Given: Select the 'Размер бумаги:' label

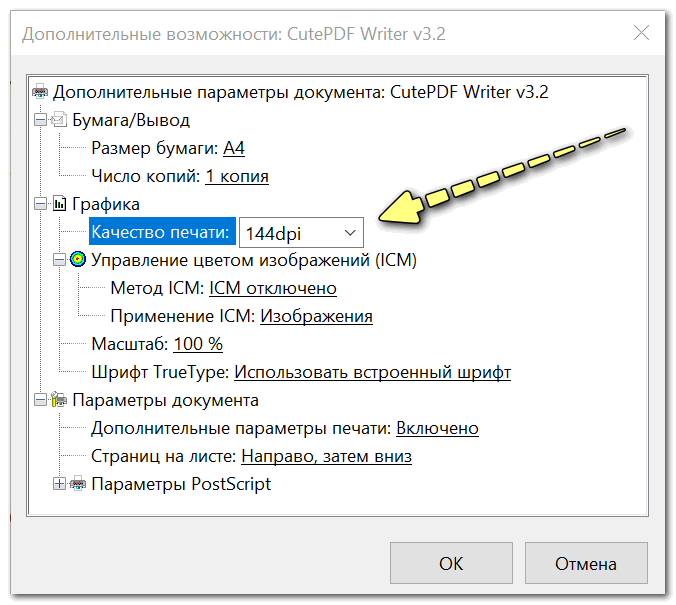Looking at the screenshot, I should point(155,148).
